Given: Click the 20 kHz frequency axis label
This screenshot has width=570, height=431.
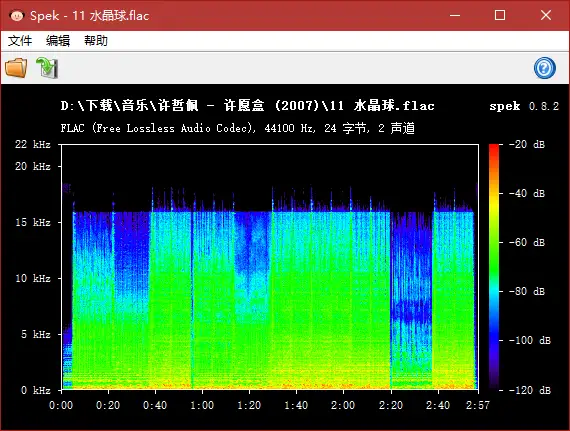Looking at the screenshot, I should coord(33,166).
